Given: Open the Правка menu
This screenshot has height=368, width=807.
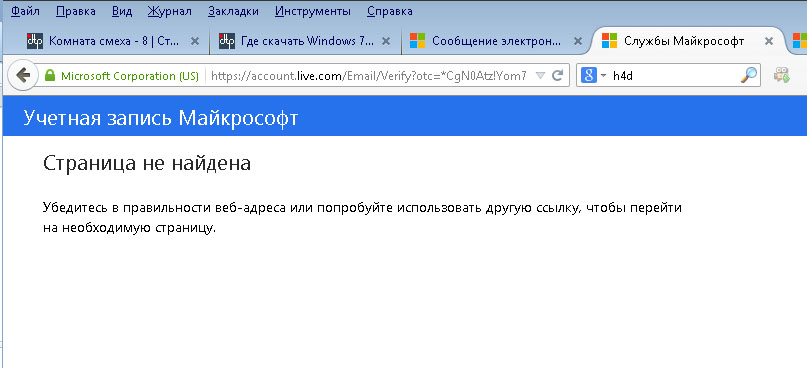Looking at the screenshot, I should pyautogui.click(x=75, y=11).
